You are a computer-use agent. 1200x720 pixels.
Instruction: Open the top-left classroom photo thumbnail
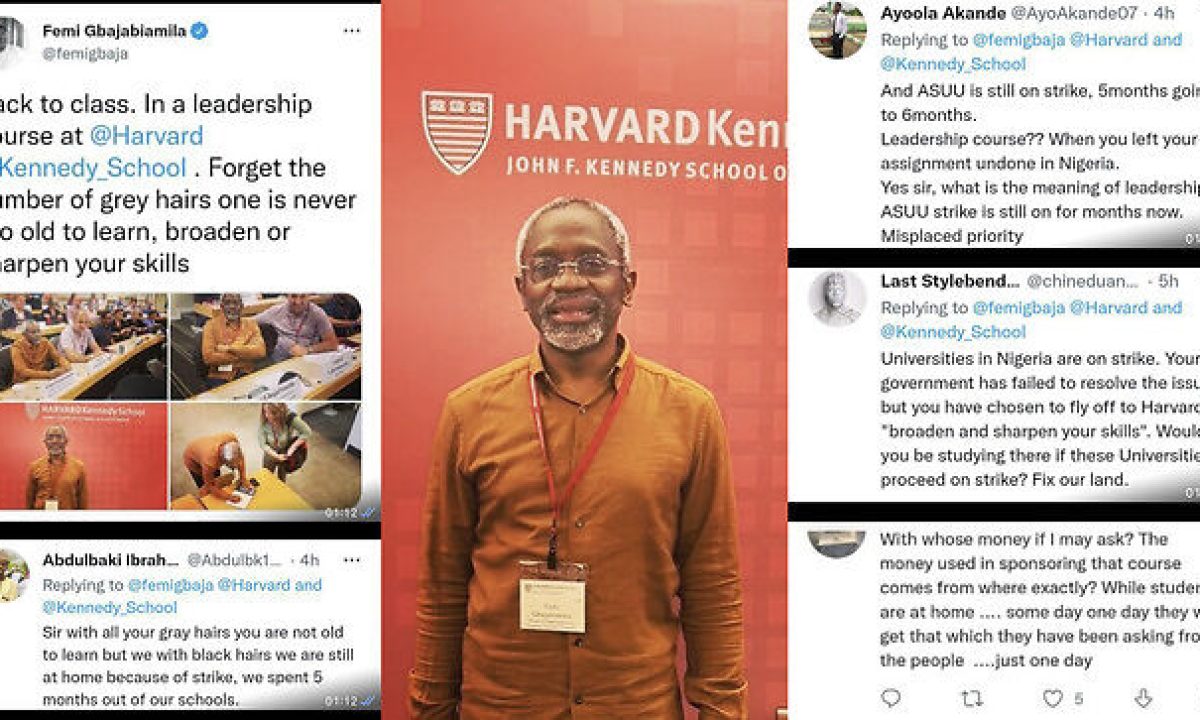click(x=83, y=345)
